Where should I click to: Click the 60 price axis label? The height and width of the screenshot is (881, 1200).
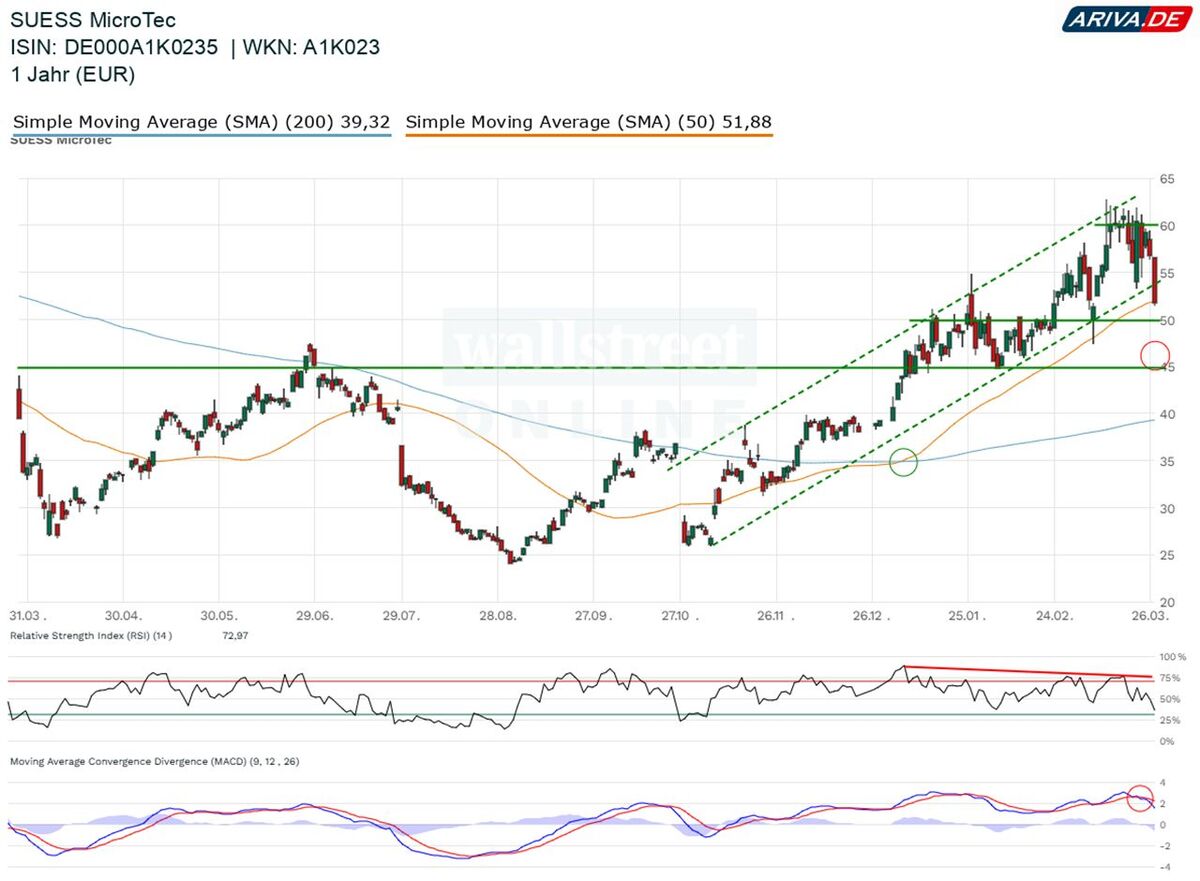tap(1166, 226)
